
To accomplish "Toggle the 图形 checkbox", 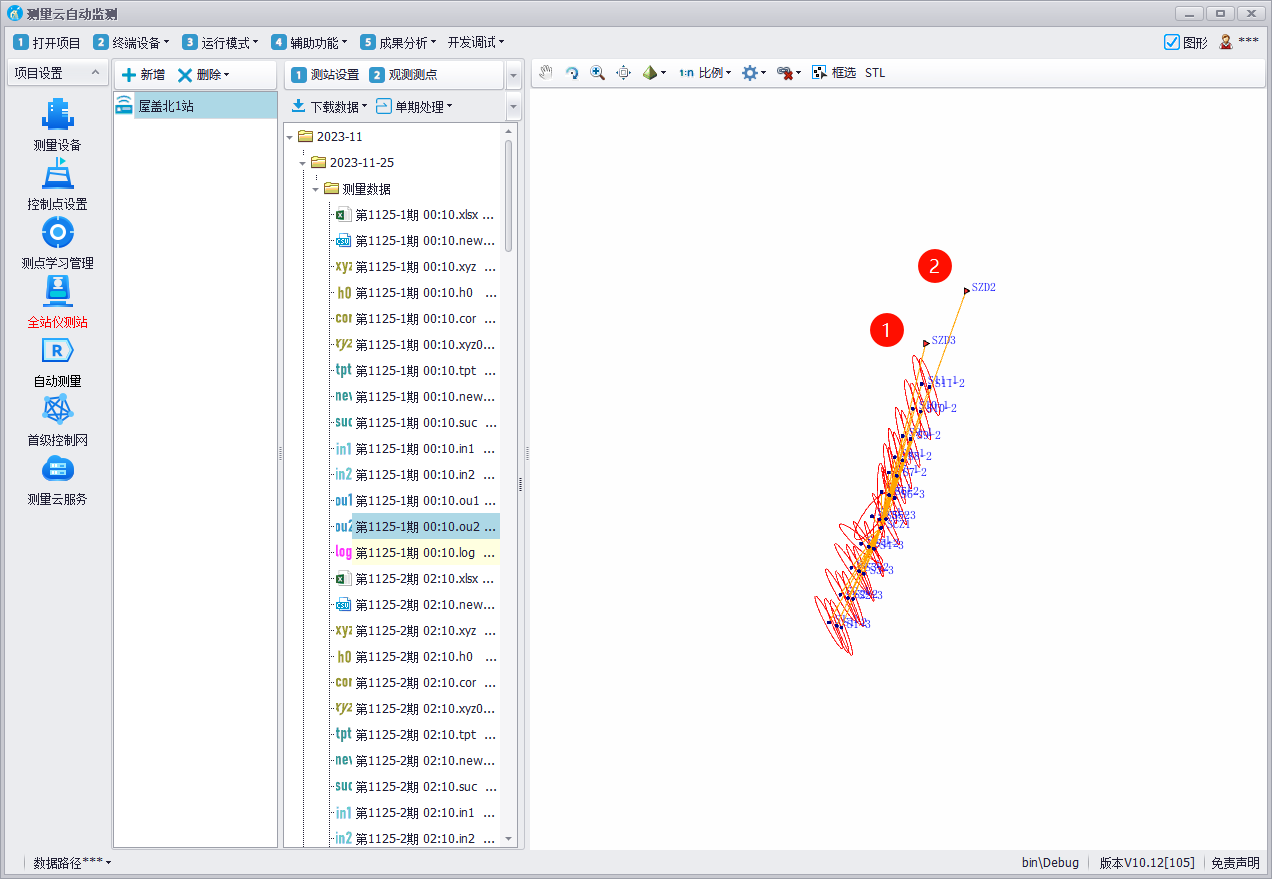I will pos(1172,42).
